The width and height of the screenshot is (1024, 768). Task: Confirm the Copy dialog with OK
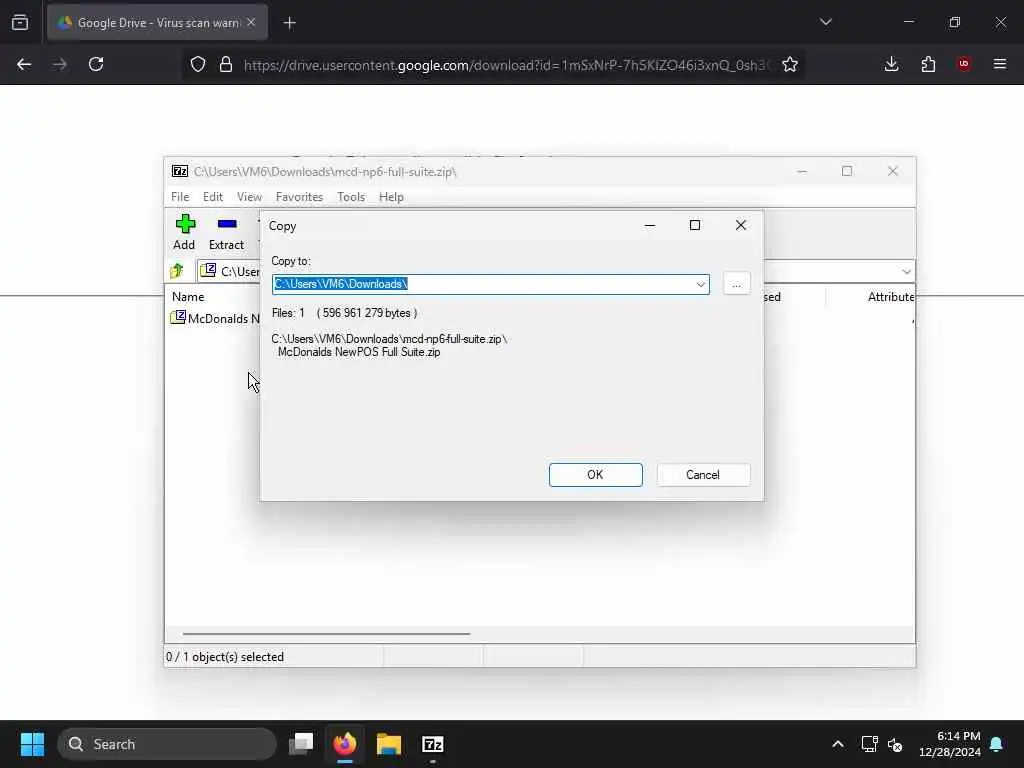click(596, 475)
